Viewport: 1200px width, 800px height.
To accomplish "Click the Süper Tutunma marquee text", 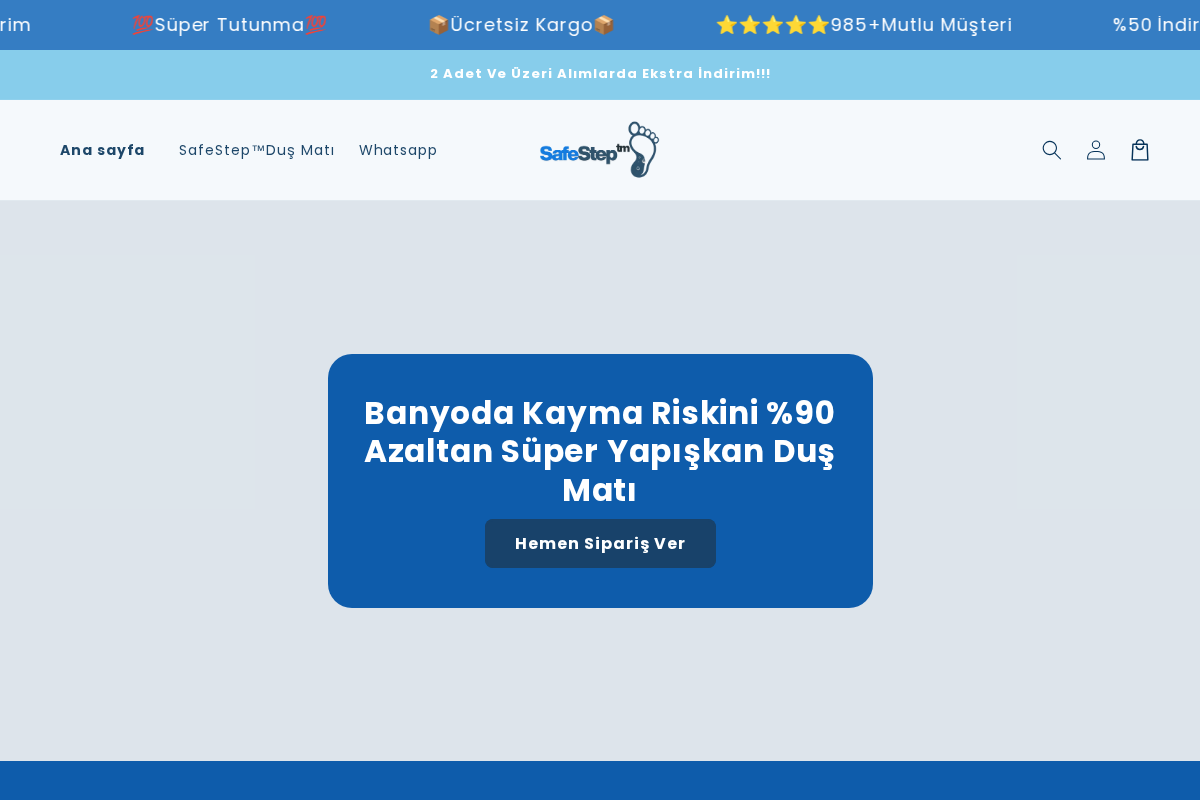I will coord(230,24).
